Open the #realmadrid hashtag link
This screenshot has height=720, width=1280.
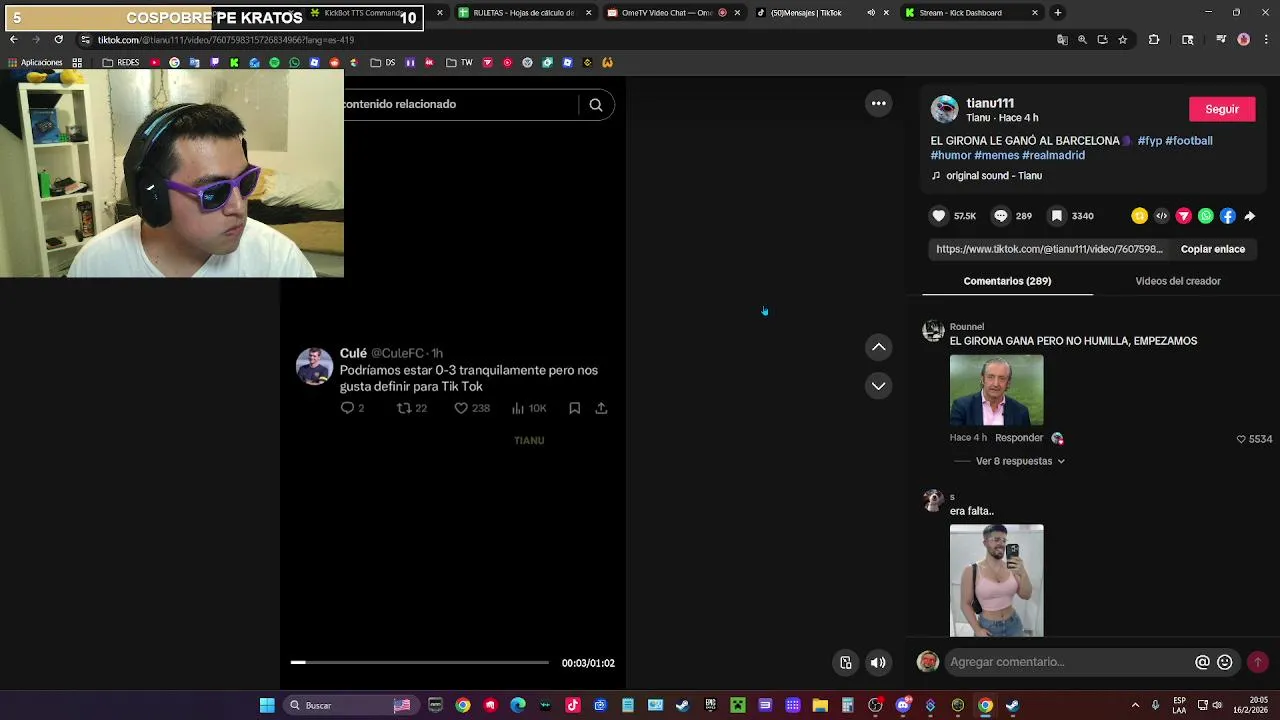coord(1053,156)
